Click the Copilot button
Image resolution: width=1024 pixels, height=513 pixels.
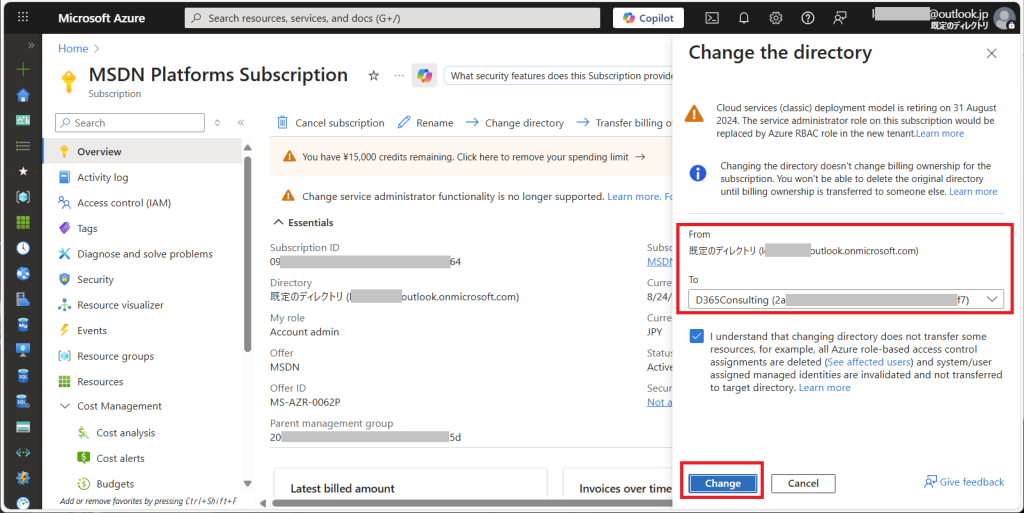point(648,18)
